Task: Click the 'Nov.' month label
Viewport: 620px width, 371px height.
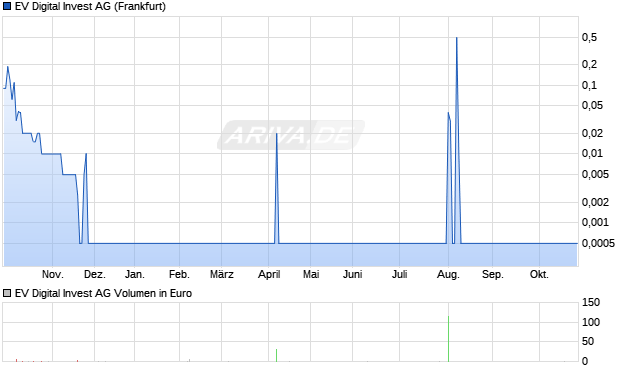Action: click(x=53, y=274)
